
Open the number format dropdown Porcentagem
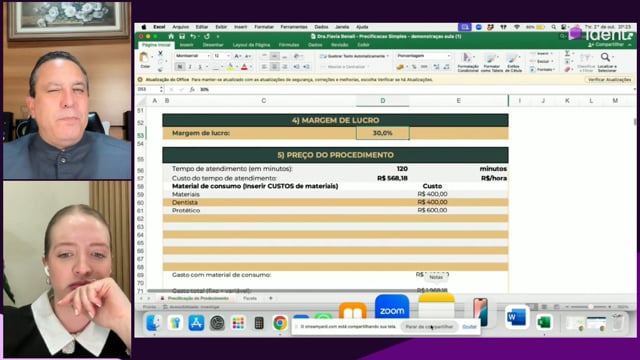423,56
